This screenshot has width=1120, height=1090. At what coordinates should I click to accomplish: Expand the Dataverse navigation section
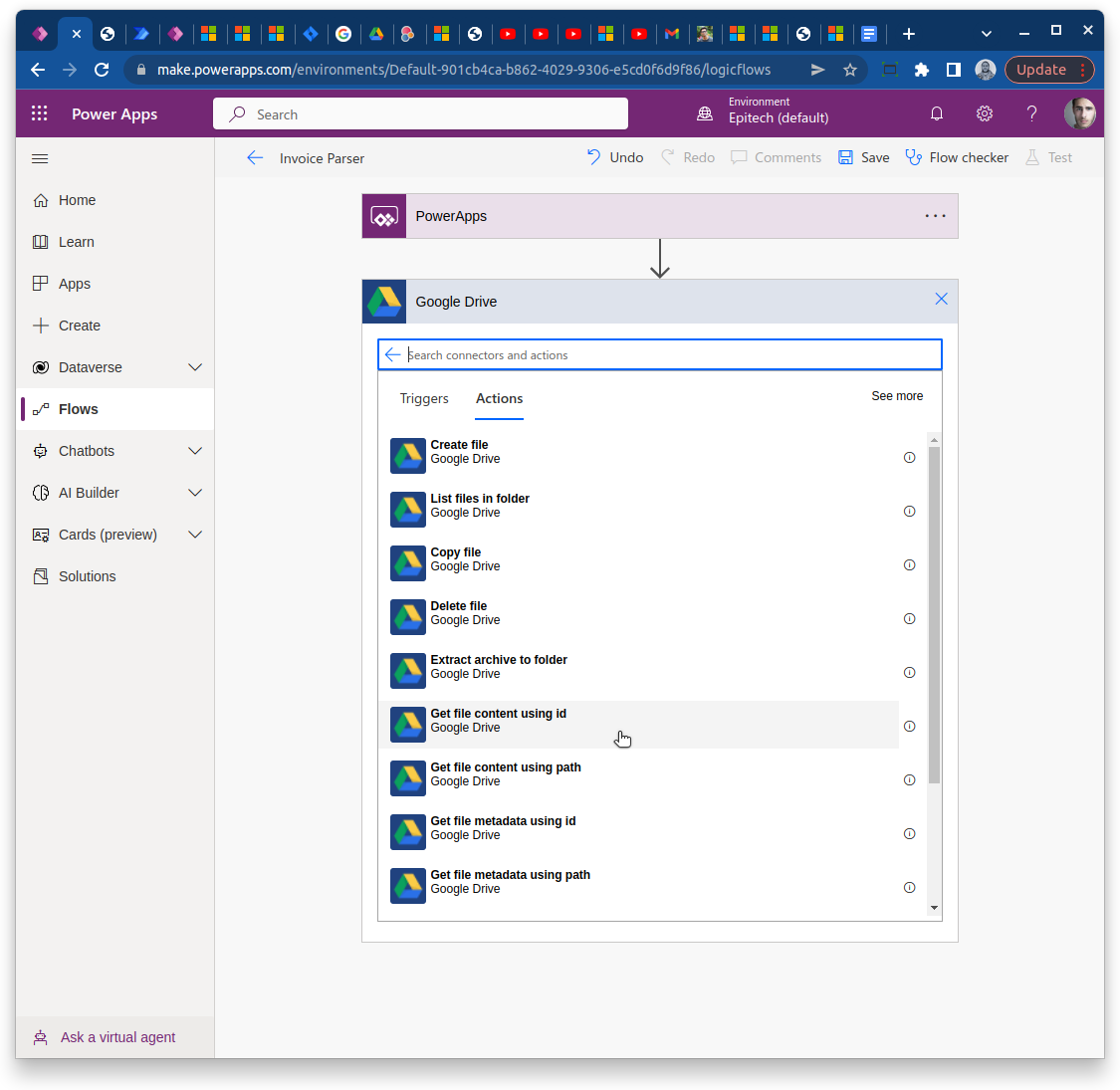click(194, 367)
